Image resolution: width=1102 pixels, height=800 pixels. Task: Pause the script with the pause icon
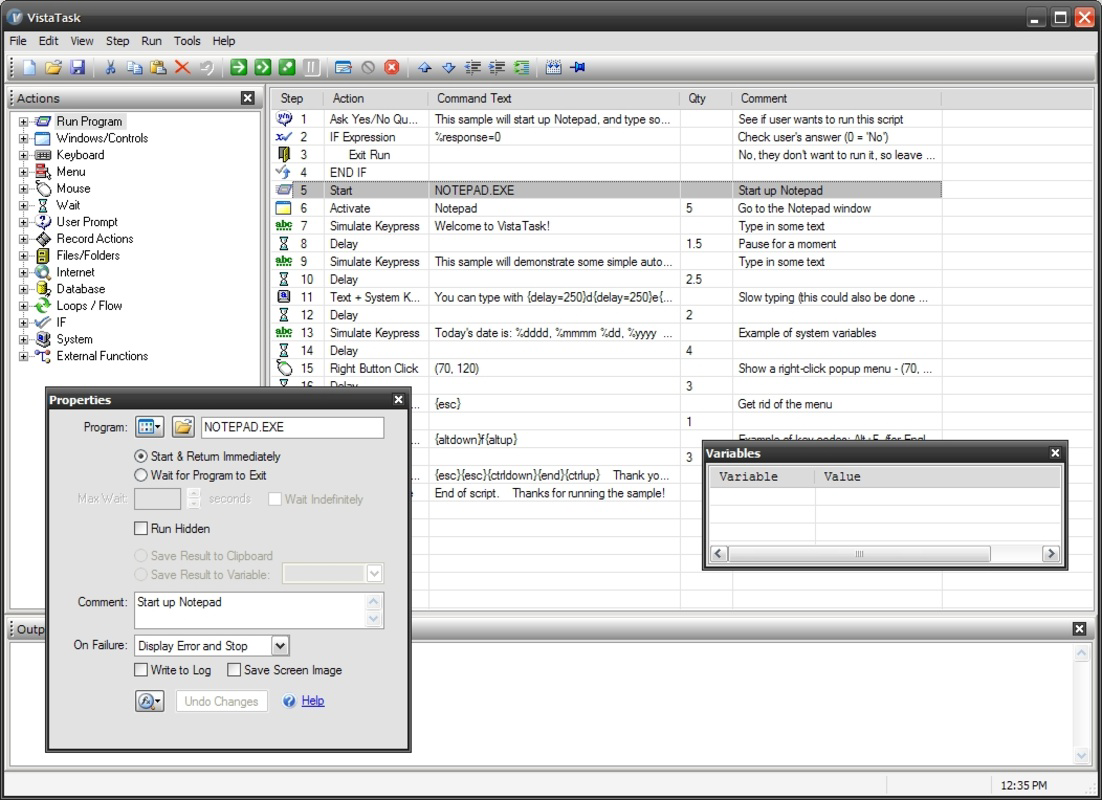click(x=311, y=67)
